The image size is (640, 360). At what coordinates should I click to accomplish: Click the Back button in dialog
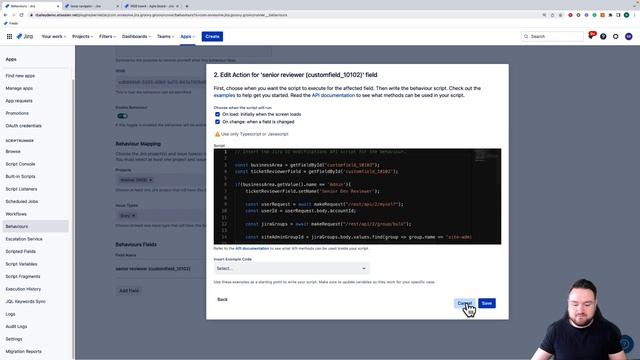[222, 300]
